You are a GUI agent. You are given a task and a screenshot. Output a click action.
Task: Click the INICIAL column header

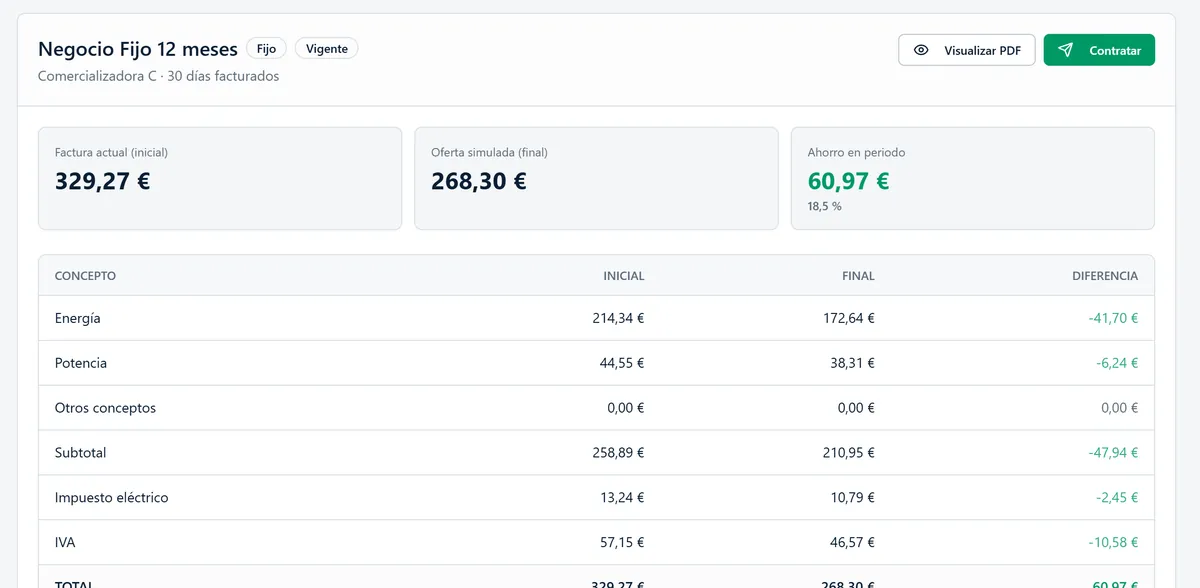[624, 276]
